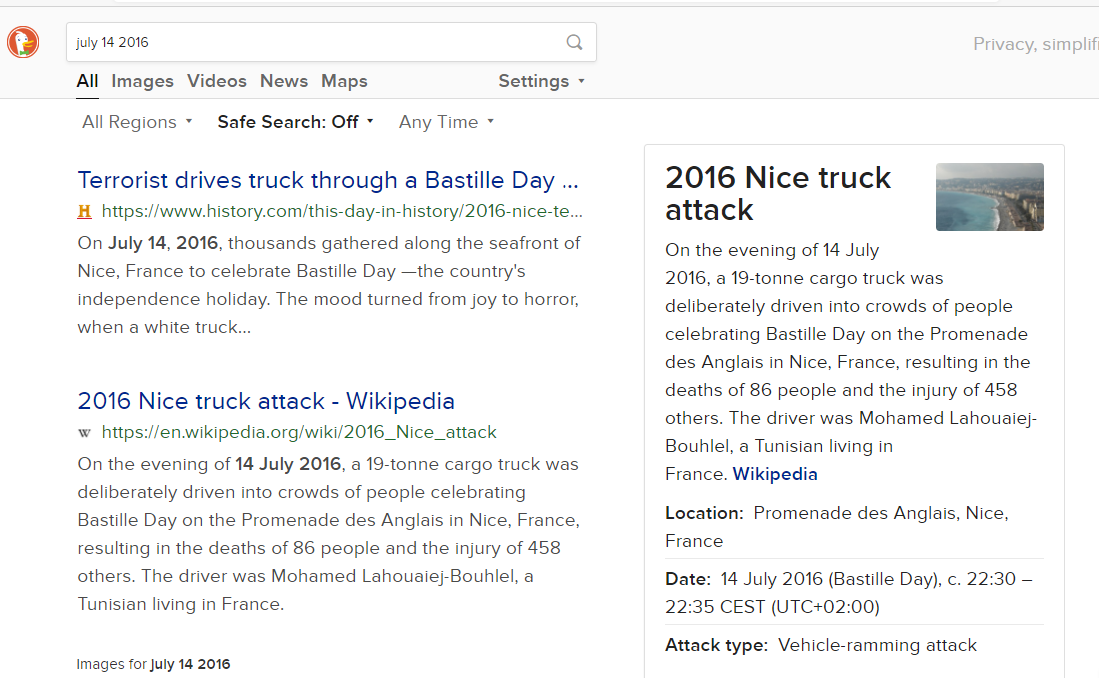The width and height of the screenshot is (1099, 678).
Task: Select the All tab
Action: (87, 81)
